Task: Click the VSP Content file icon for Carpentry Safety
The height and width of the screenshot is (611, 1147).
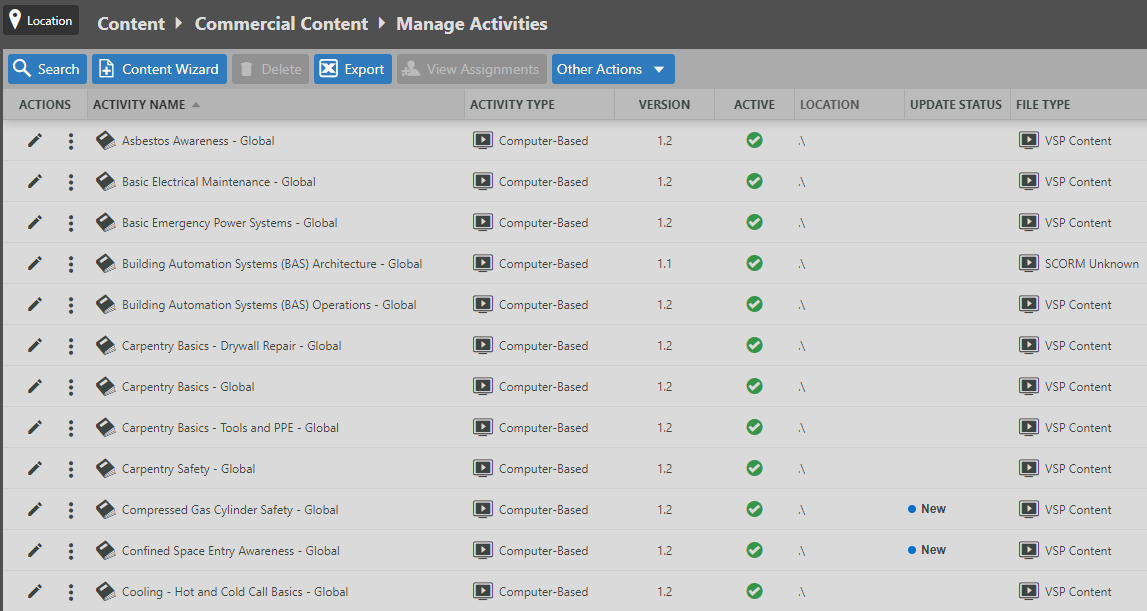Action: [x=1028, y=468]
